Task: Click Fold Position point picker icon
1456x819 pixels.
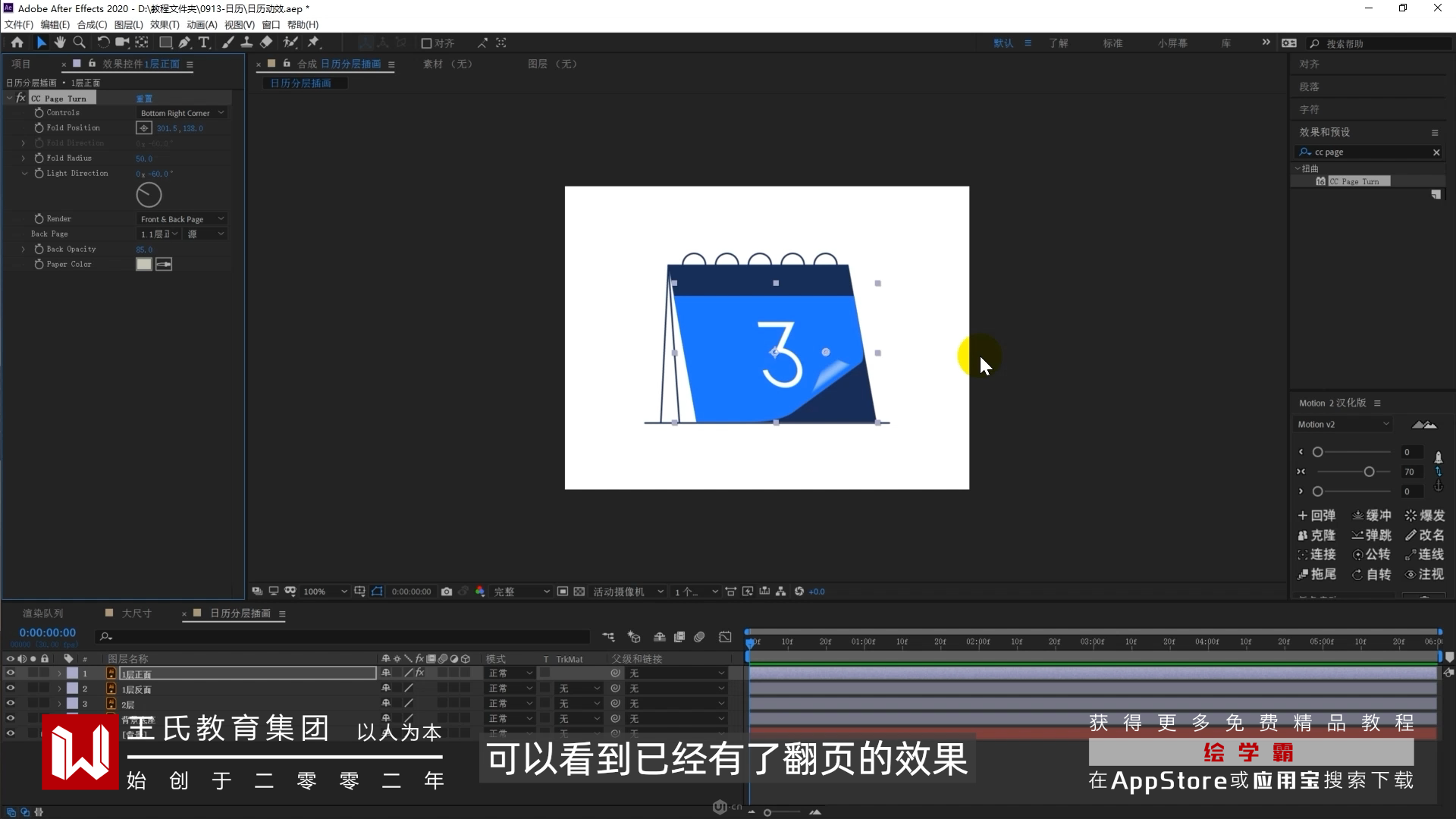Action: [144, 128]
